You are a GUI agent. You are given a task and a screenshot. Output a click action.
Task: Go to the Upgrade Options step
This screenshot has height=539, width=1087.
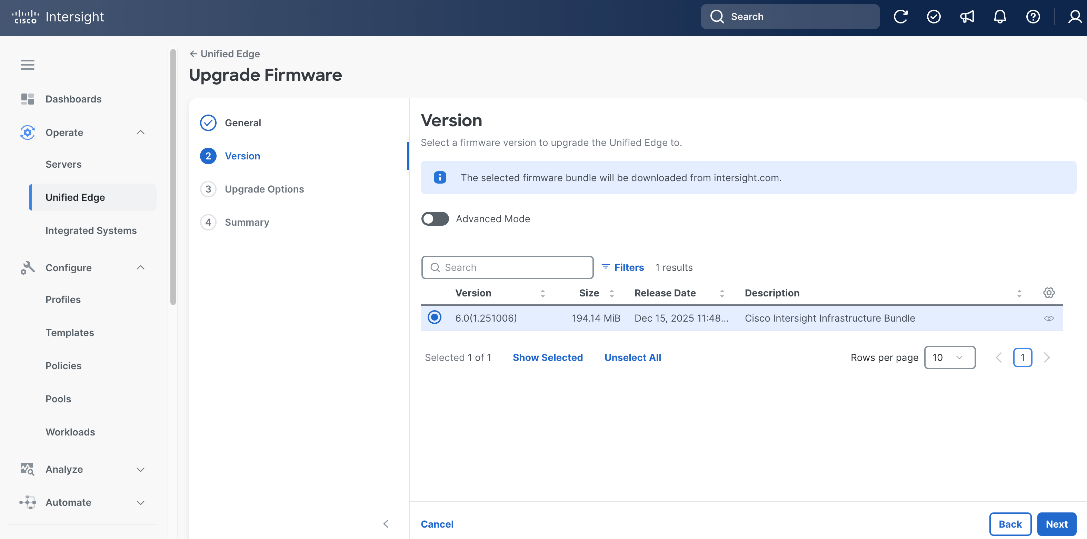[x=253, y=189]
